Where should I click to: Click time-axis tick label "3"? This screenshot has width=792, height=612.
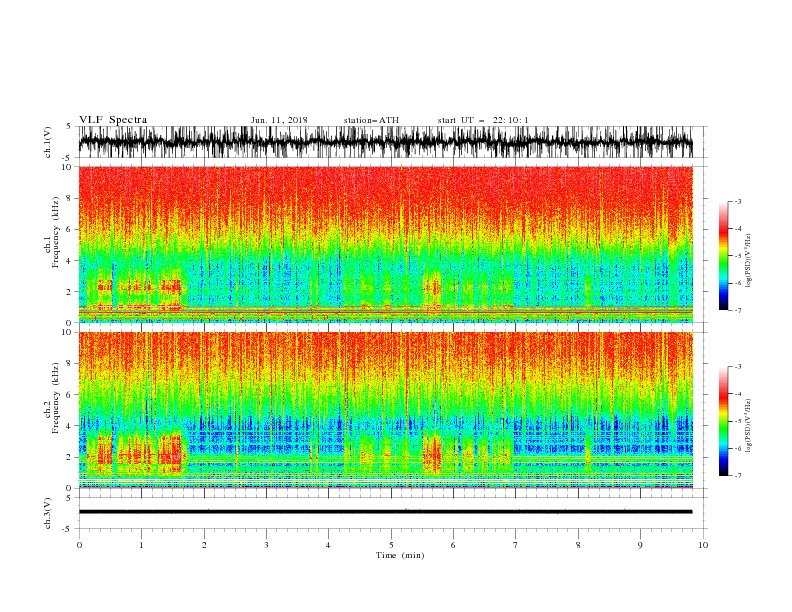click(x=266, y=545)
